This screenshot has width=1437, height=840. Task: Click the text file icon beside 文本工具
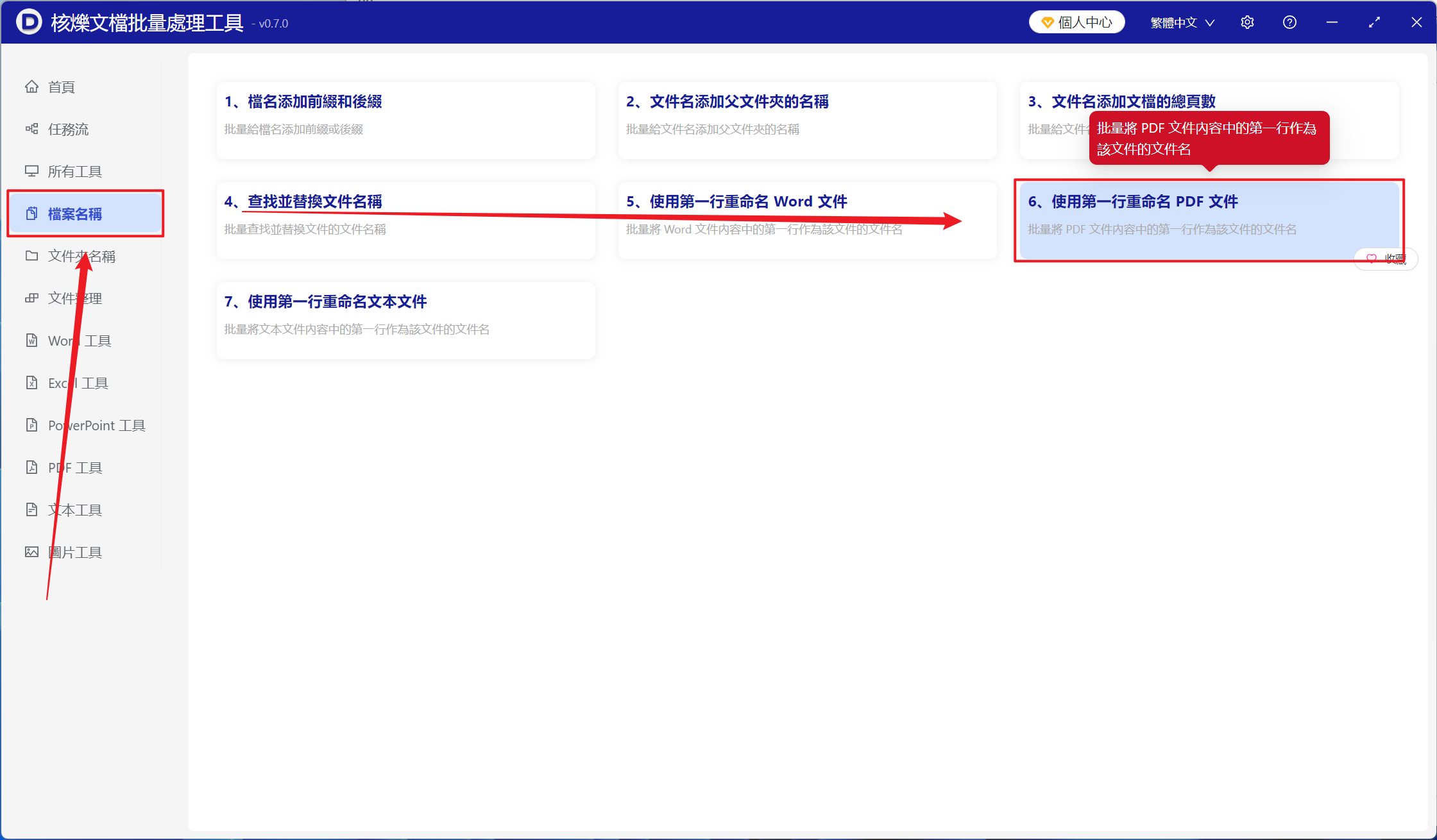point(31,510)
